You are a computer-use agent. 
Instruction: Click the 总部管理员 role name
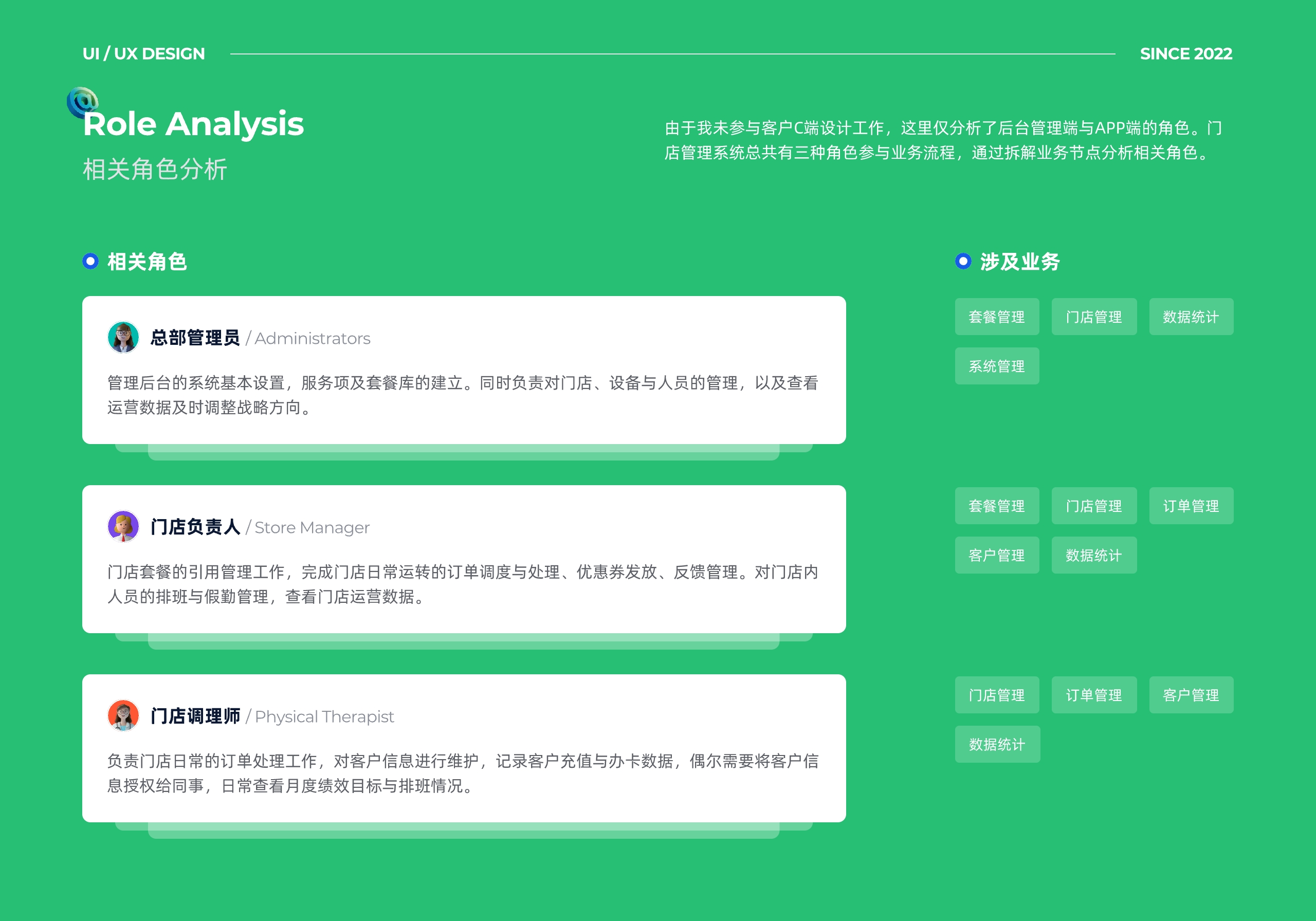pos(195,338)
